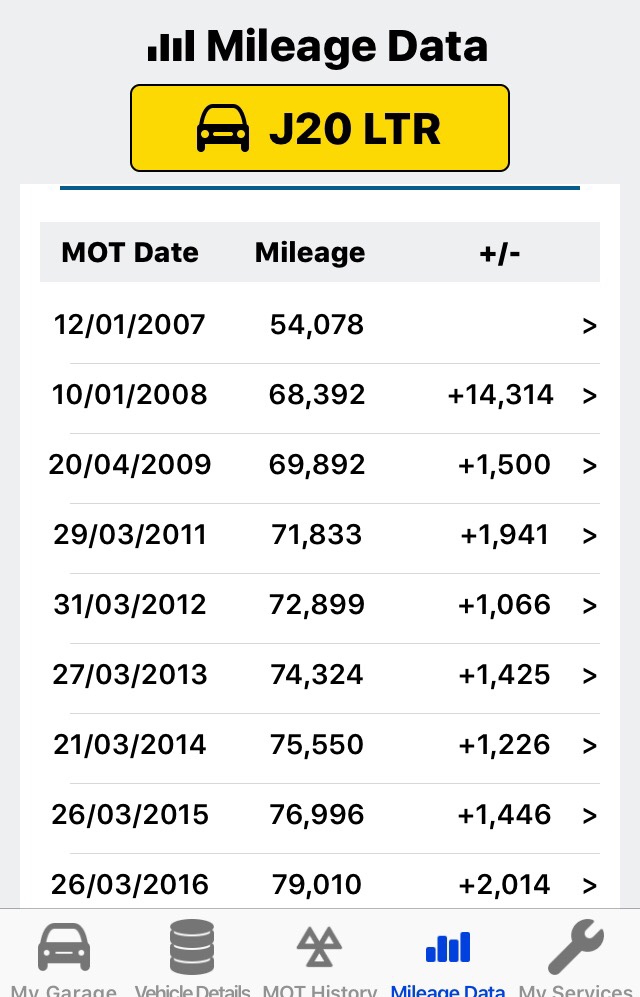This screenshot has width=640, height=997.
Task: Open Vehicle Details database icon
Action: pyautogui.click(x=192, y=947)
